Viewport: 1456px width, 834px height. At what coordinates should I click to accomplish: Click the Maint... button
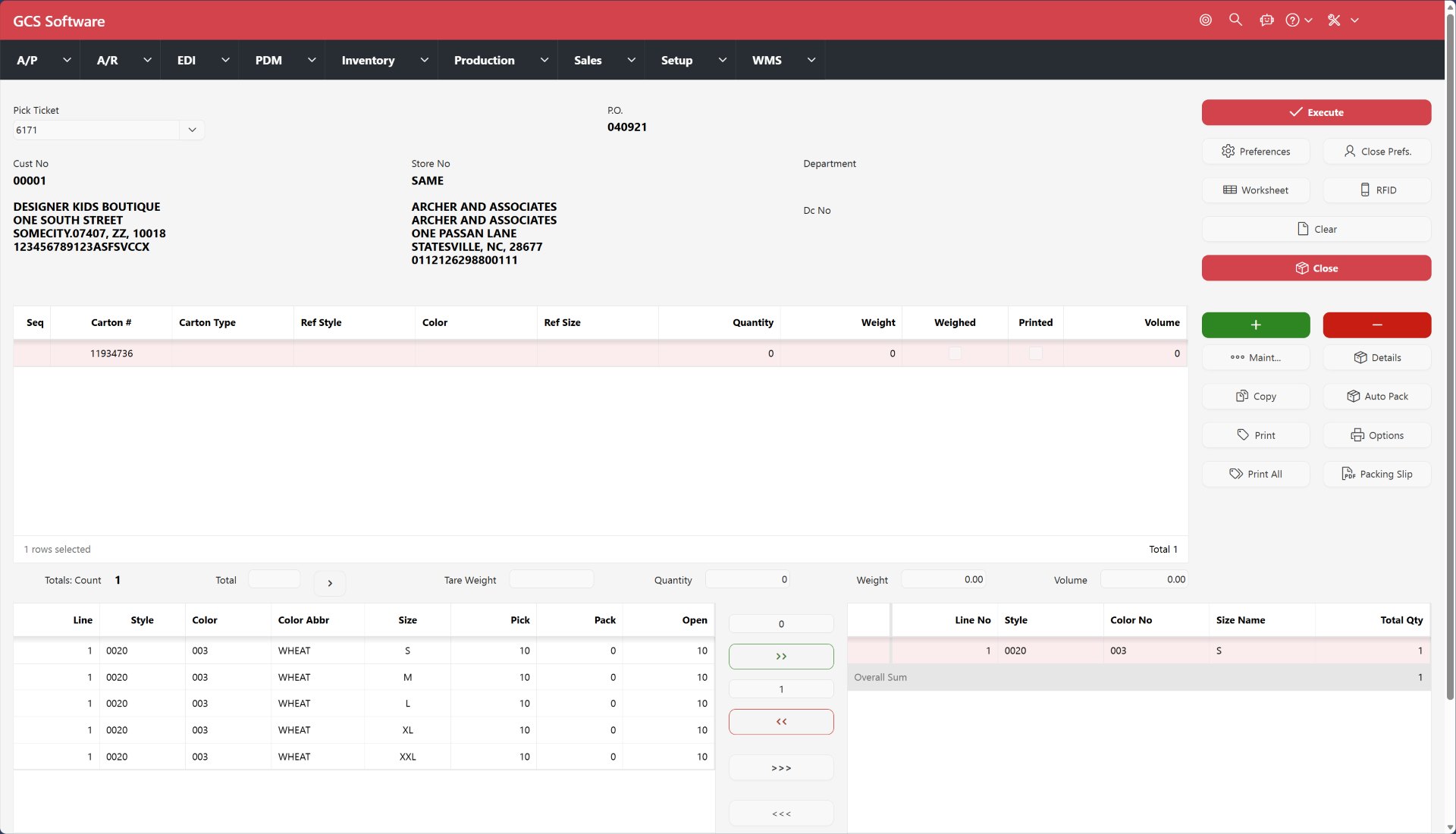click(1256, 358)
